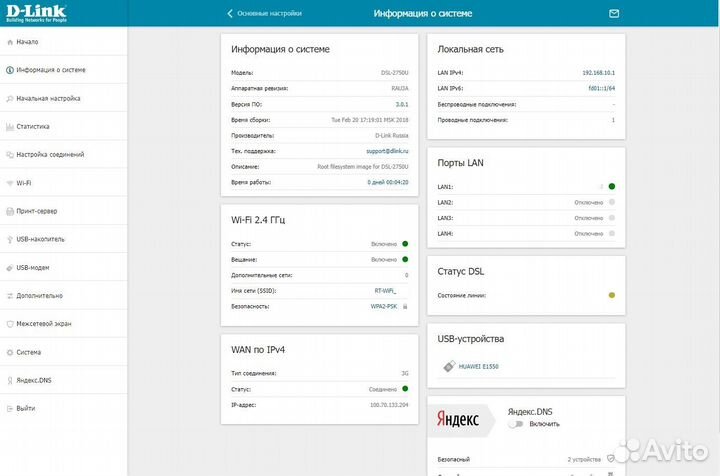This screenshot has width=720, height=476.
Task: Click the USB icon beside USB-накопитель
Action: point(10,240)
